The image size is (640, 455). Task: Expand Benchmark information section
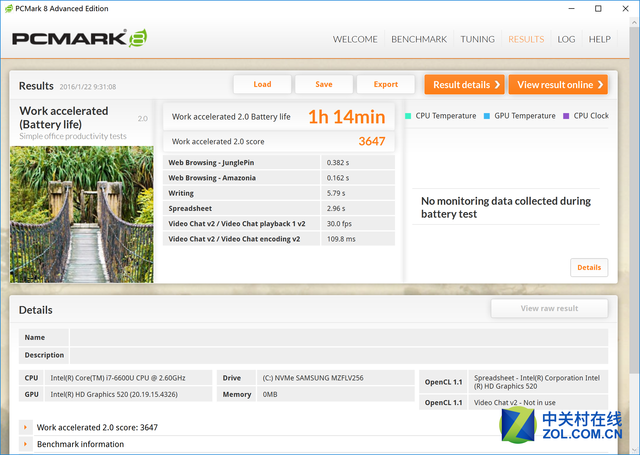click(25, 444)
